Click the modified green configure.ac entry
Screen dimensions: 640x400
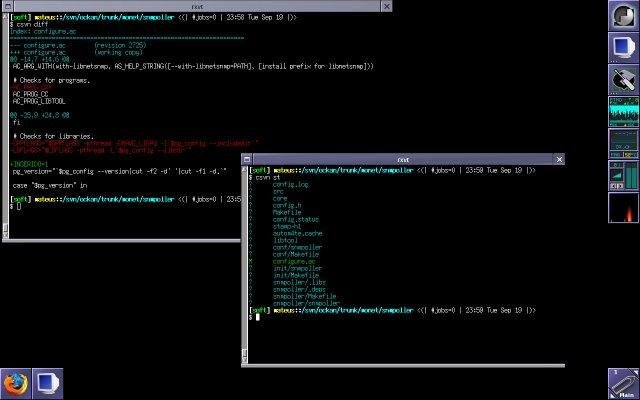(x=294, y=262)
